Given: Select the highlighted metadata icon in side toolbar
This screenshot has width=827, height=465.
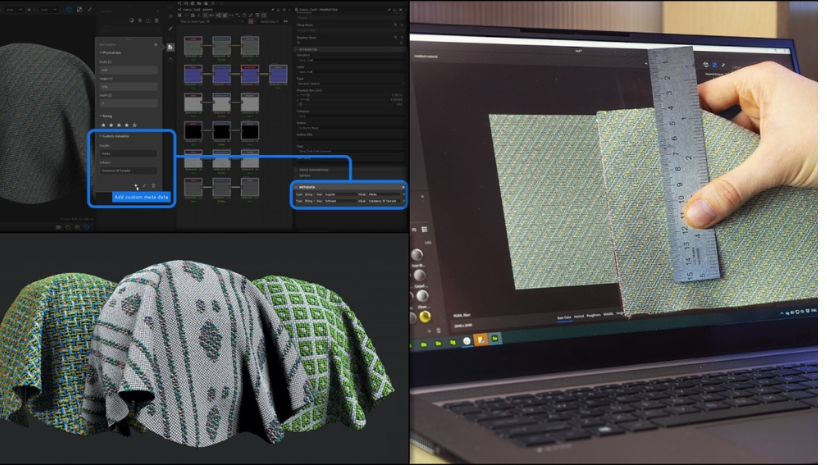Looking at the screenshot, I should tap(170, 47).
